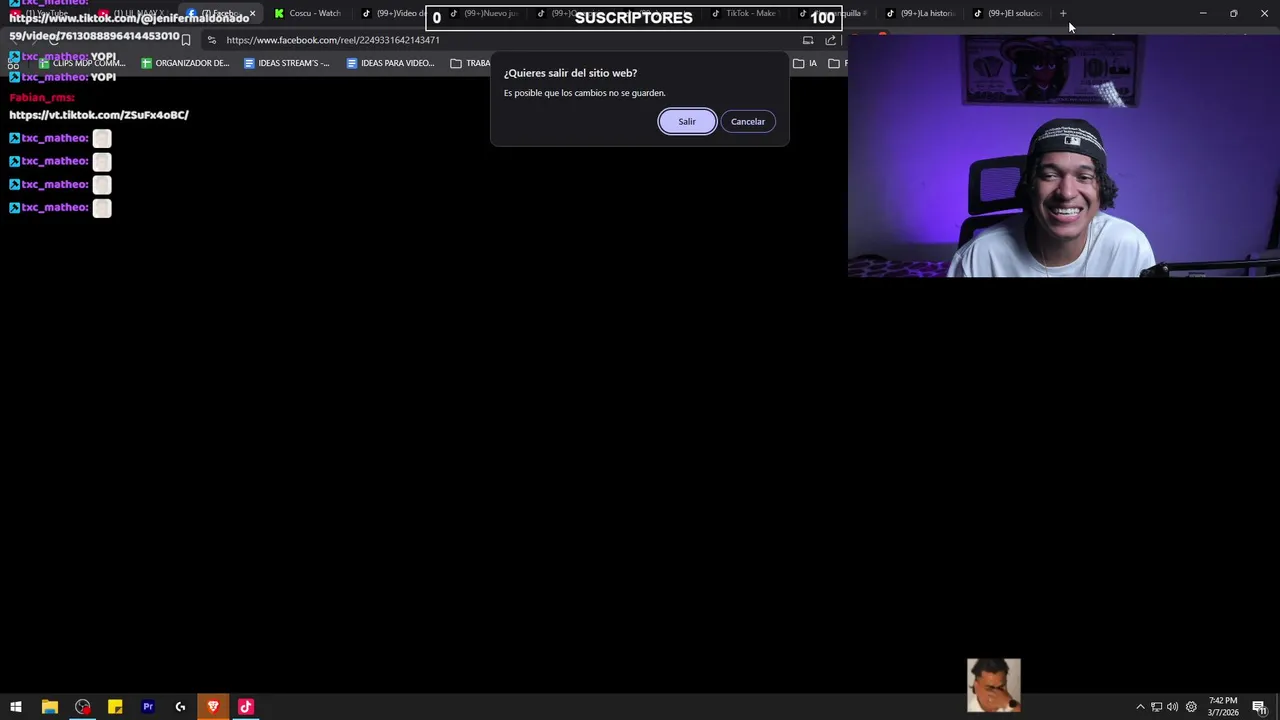This screenshot has height=720, width=1280.
Task: Switch to the (99+)Video TikTok tab
Action: point(394,13)
